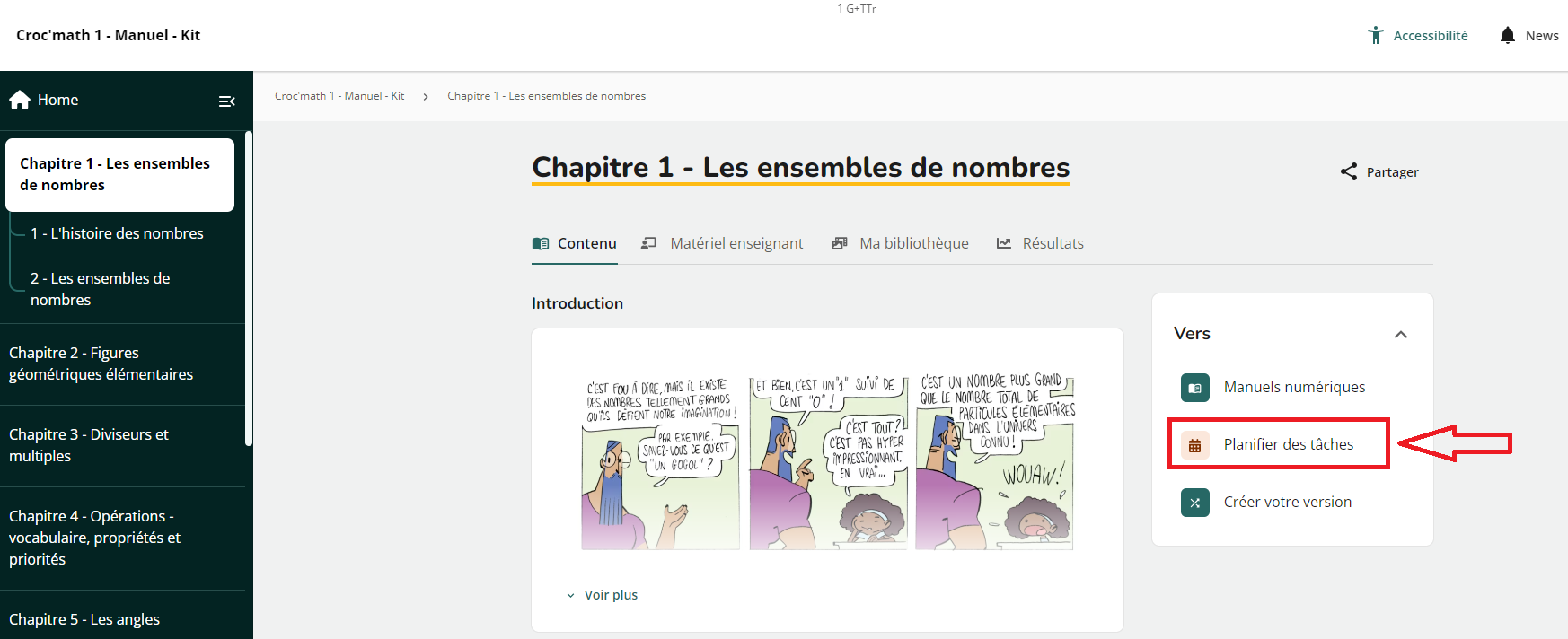The width and height of the screenshot is (1568, 639).
Task: Click the Vers panel title
Action: 1192,334
